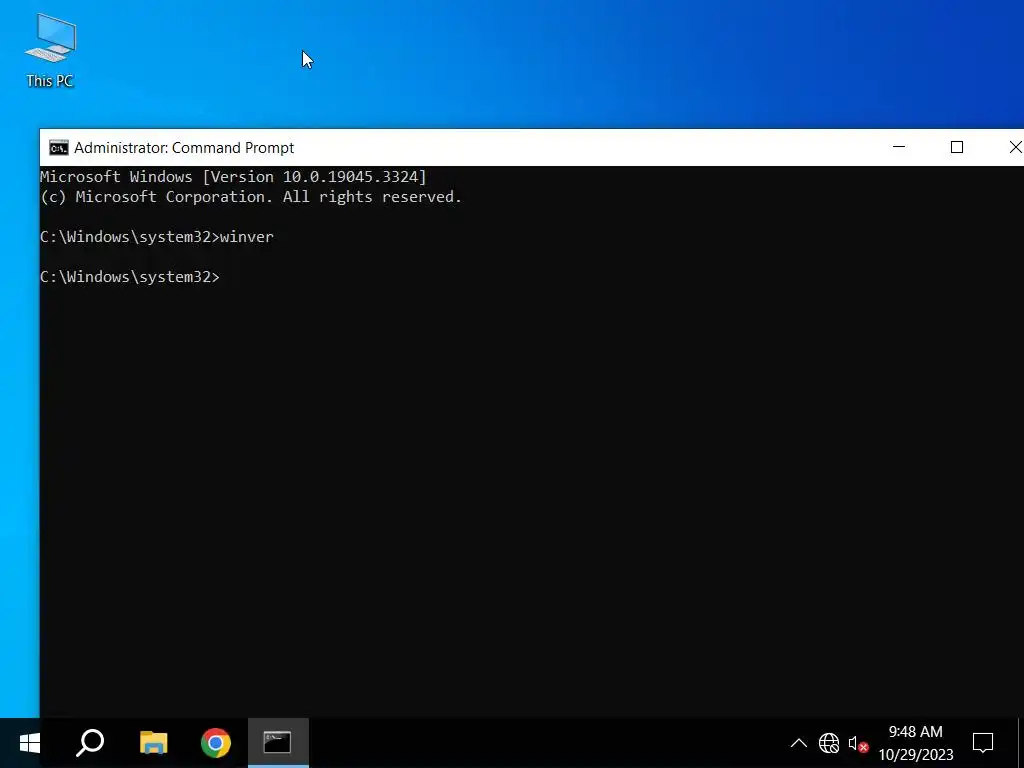Open taskbar Search magnifier

pyautogui.click(x=90, y=743)
